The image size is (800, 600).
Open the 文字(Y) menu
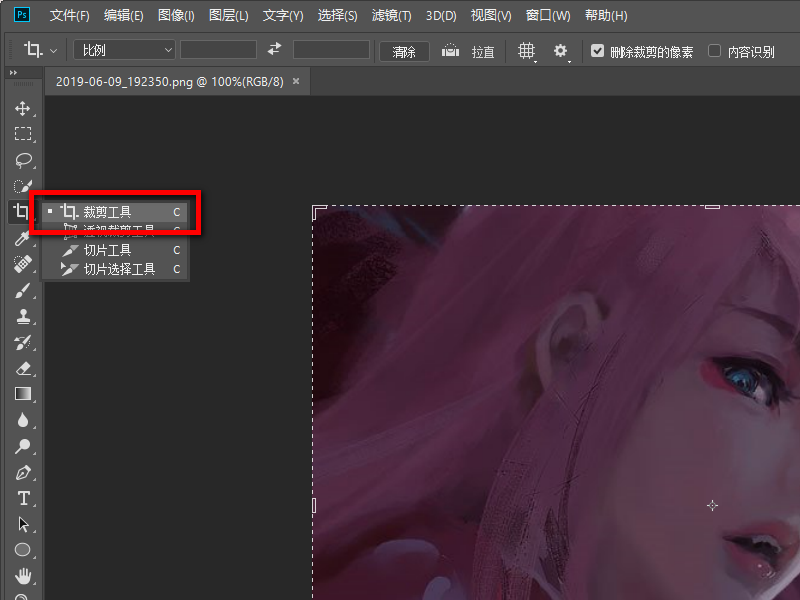click(x=283, y=15)
